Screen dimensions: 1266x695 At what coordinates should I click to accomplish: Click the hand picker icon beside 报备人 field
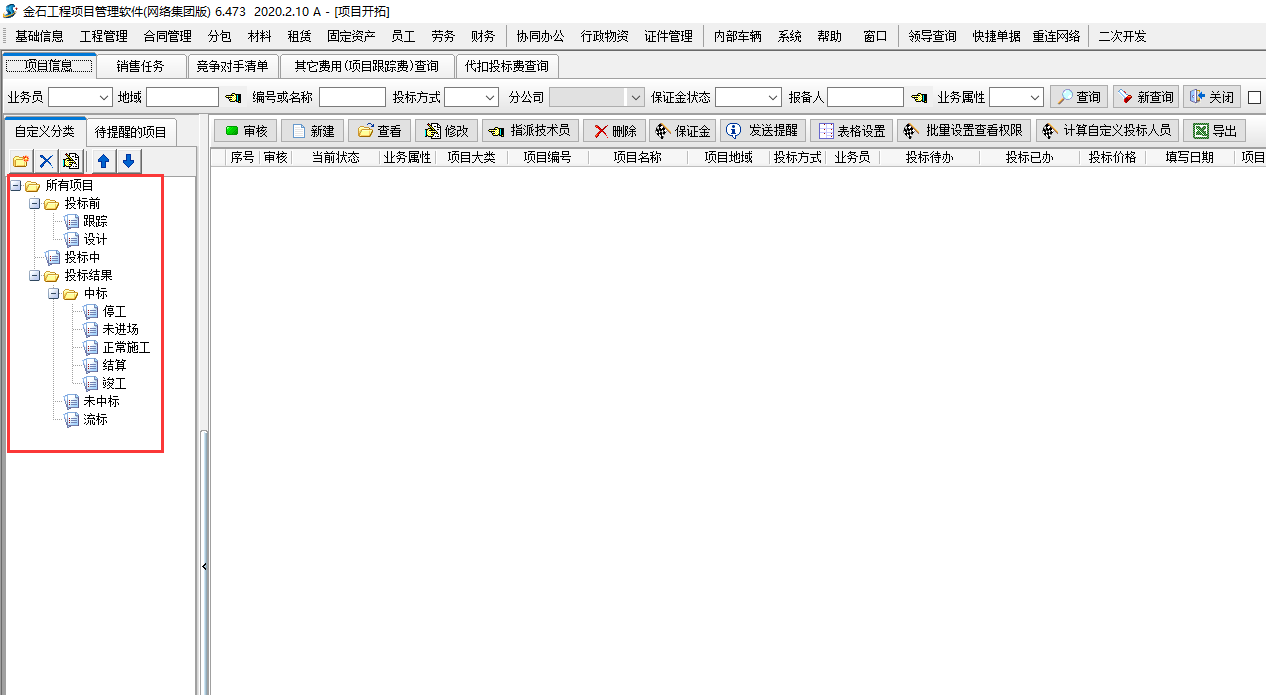pos(919,97)
